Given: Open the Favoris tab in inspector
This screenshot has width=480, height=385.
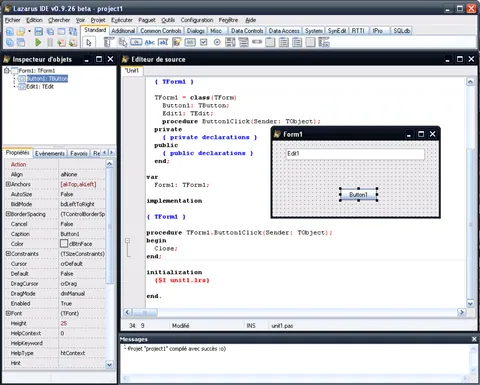Looking at the screenshot, I should tap(79, 153).
